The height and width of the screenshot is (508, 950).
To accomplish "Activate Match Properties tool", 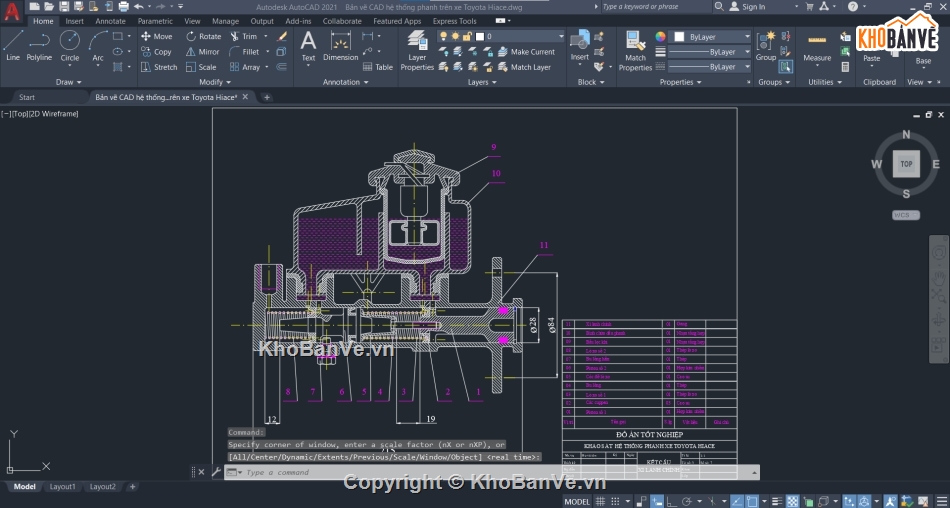I will 635,50.
